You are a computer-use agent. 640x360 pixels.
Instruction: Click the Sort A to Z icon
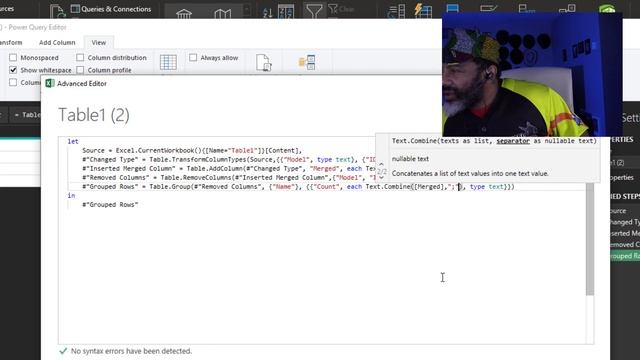(267, 12)
